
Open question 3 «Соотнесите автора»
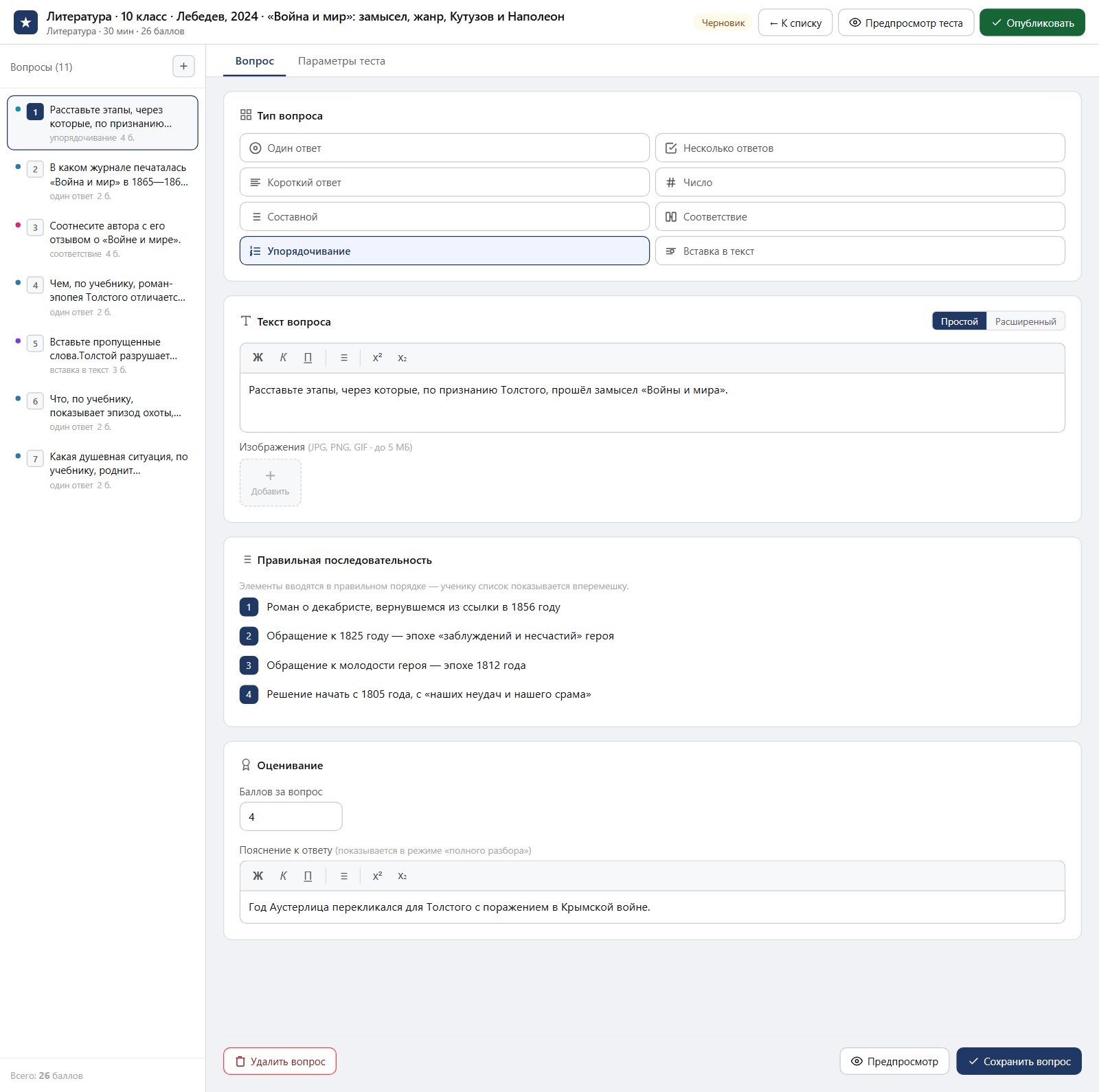click(102, 239)
